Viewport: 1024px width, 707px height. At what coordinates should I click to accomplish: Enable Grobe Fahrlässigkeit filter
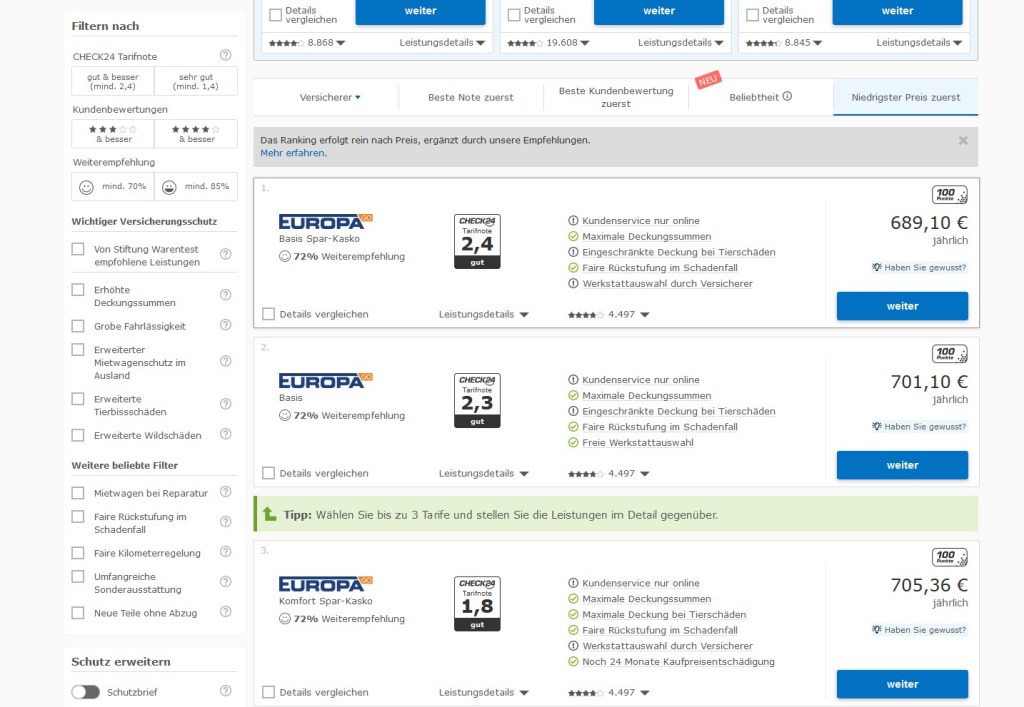click(78, 326)
